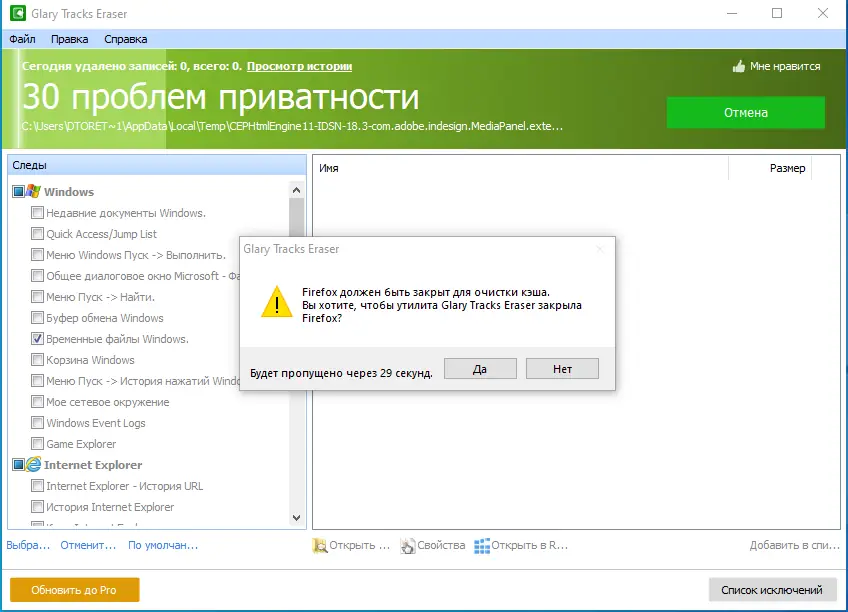Click the Будет пропущено через 29 секунд text
Image resolution: width=848 pixels, height=612 pixels.
pos(341,373)
